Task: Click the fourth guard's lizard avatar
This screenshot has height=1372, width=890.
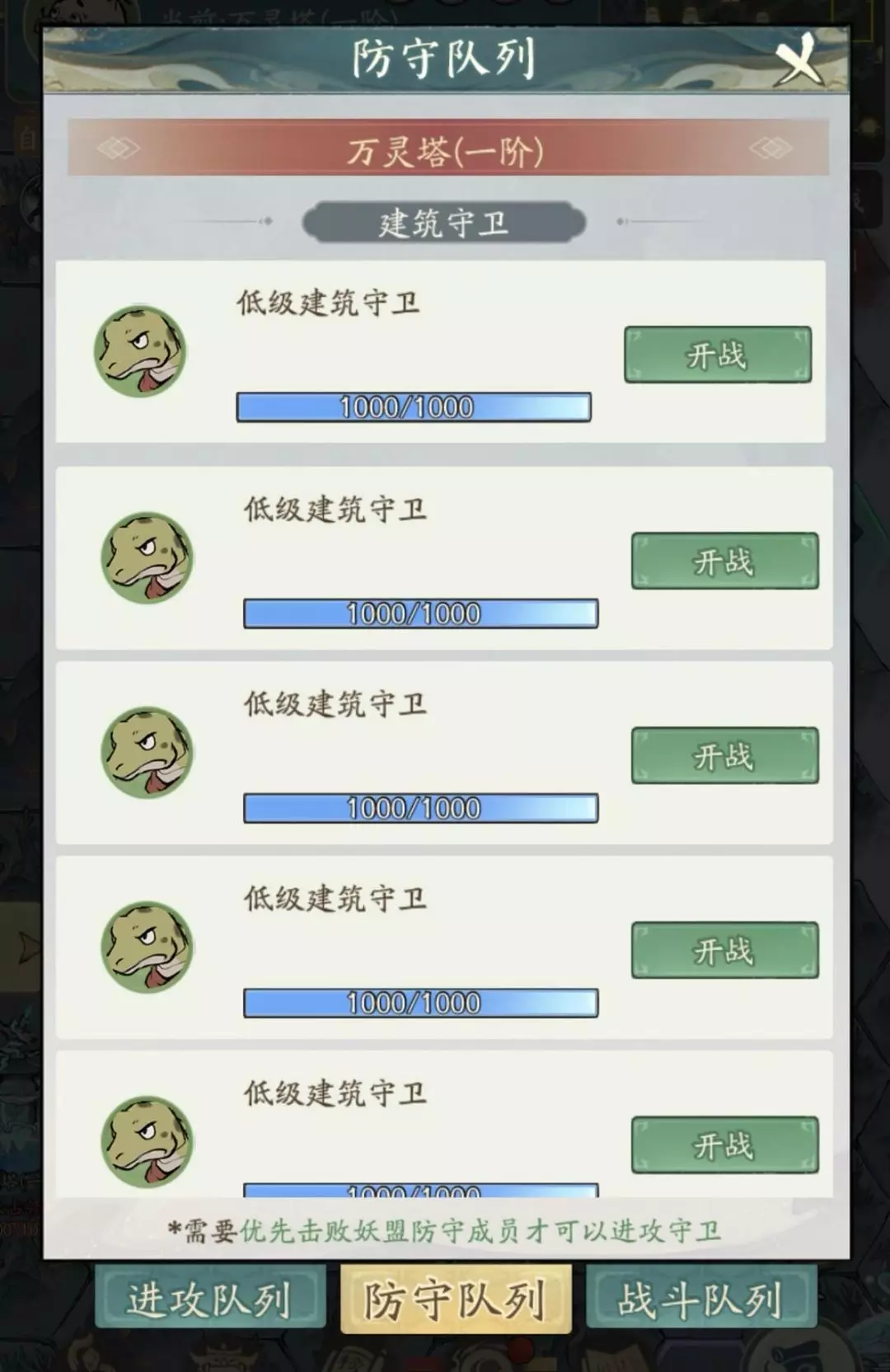Action: pyautogui.click(x=147, y=947)
